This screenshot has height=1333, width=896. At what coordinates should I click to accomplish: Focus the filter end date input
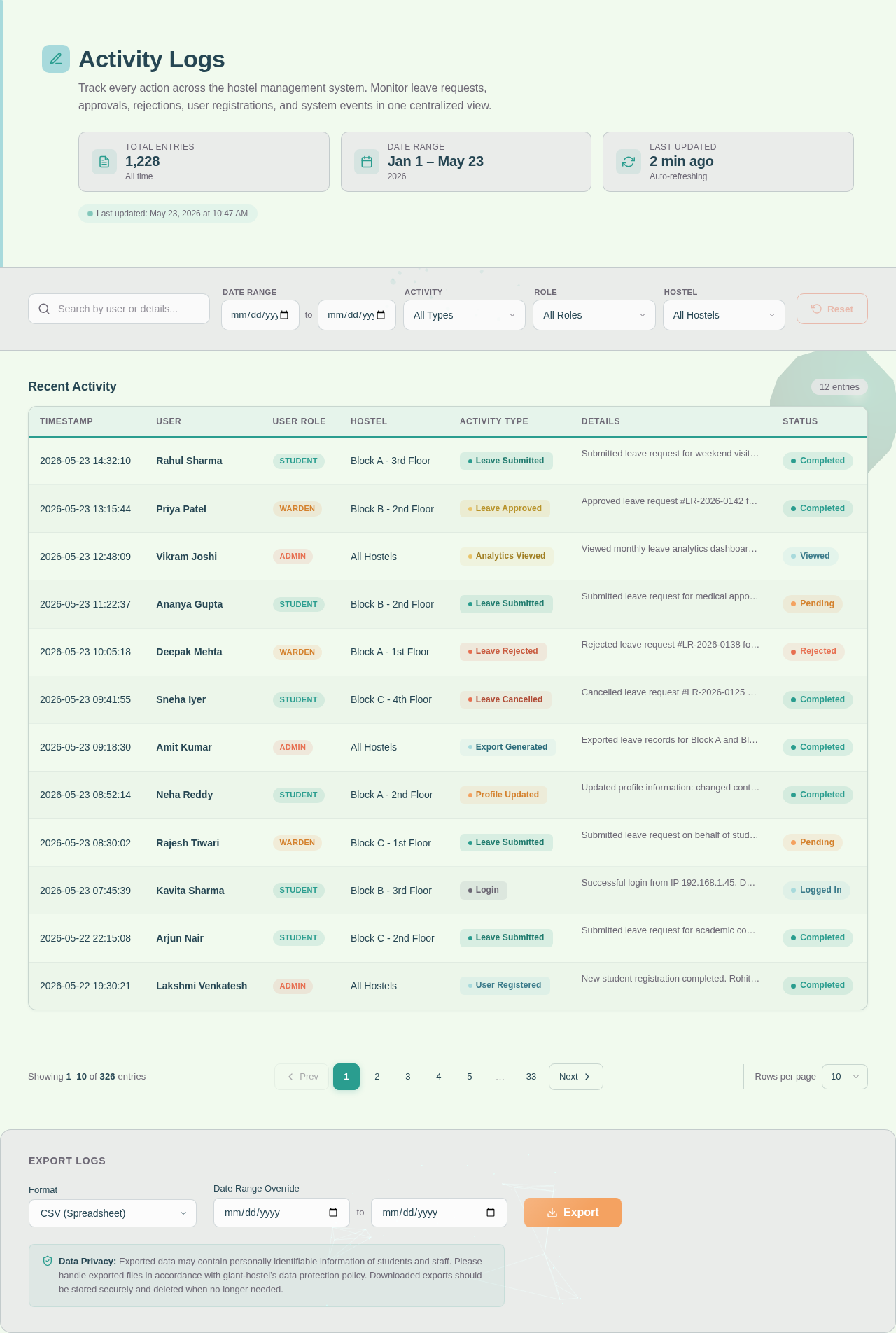[357, 315]
